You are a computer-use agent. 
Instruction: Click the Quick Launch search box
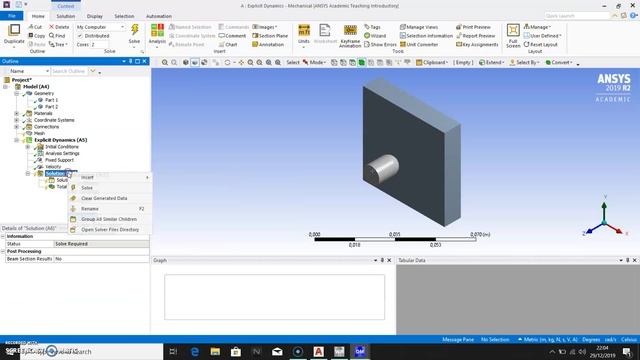[x=577, y=16]
